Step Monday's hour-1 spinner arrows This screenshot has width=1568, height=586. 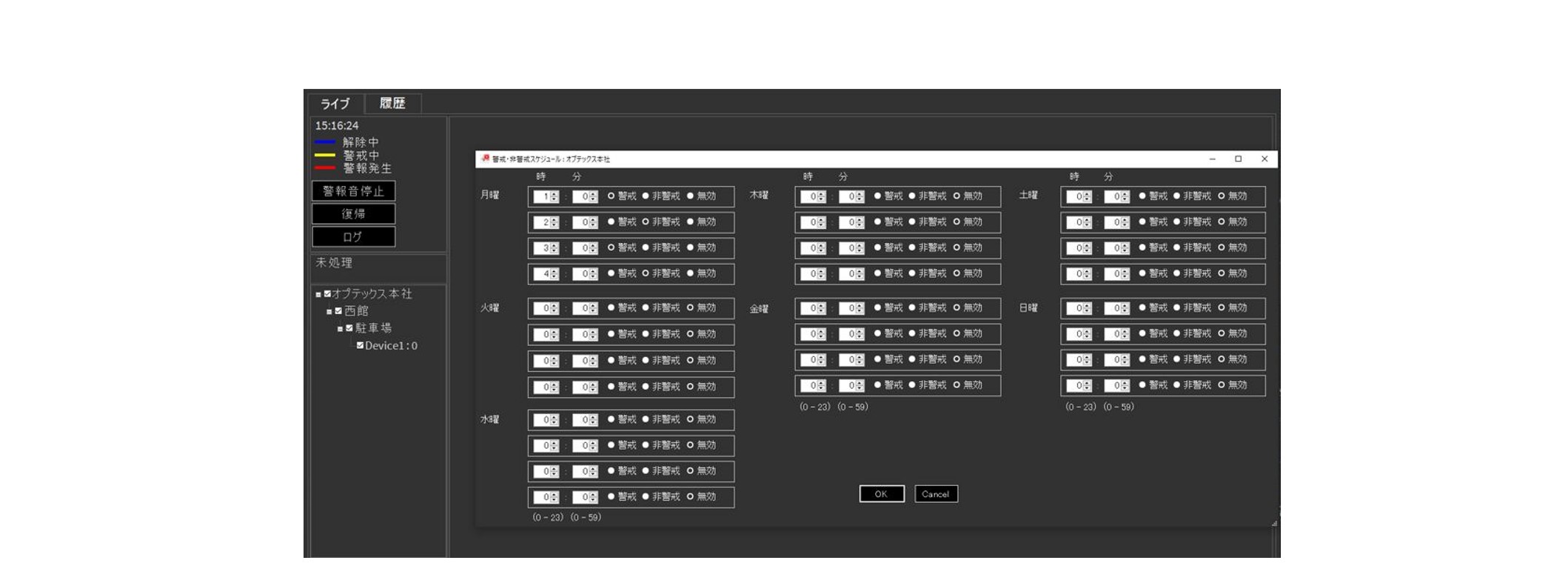pyautogui.click(x=555, y=197)
